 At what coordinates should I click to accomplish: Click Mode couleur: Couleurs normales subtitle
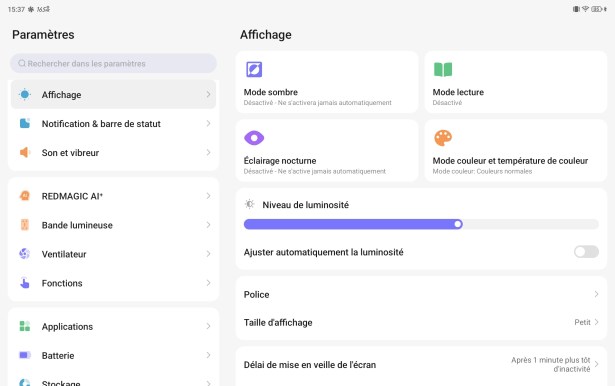[x=482, y=171]
